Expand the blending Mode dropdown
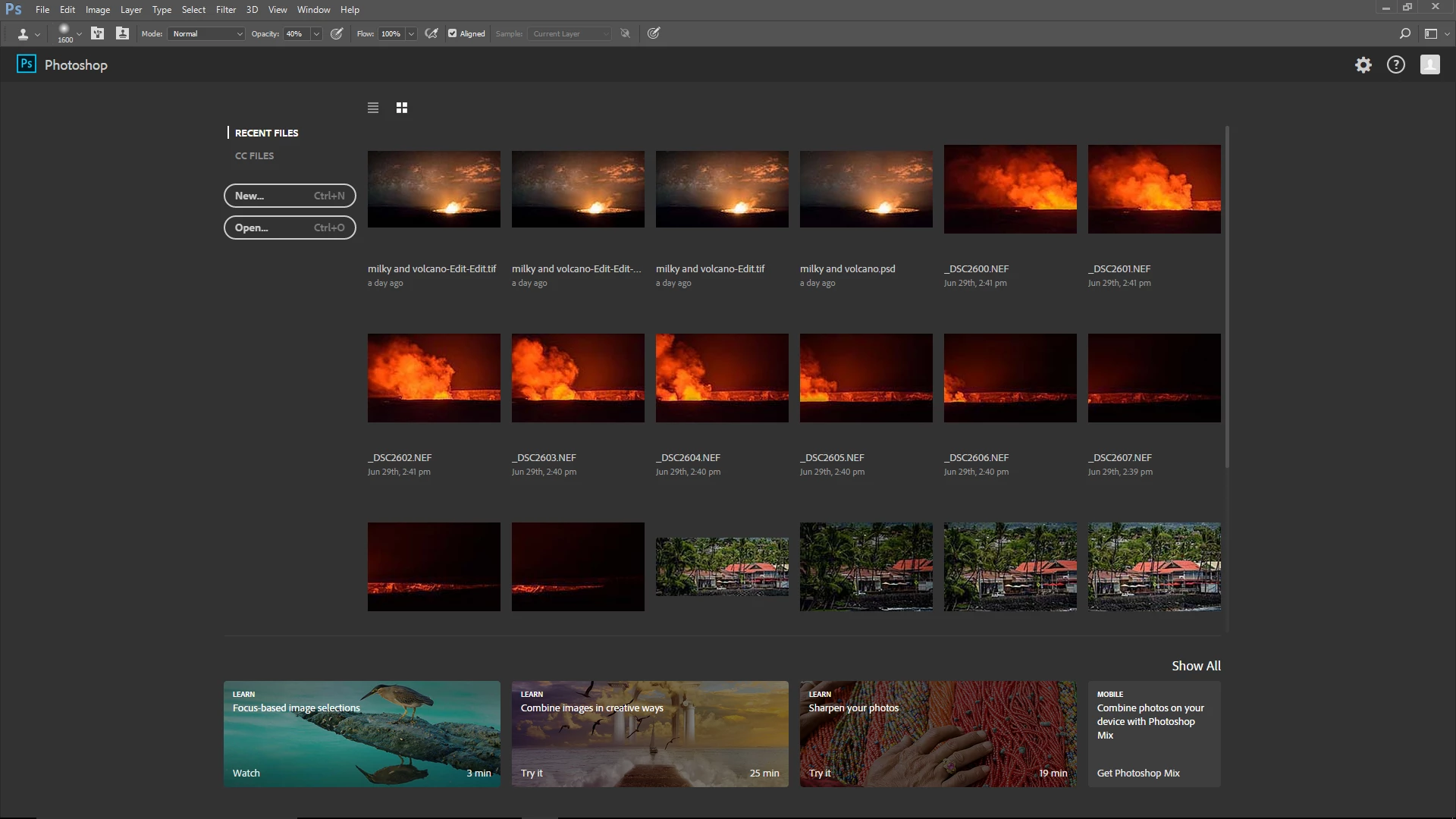This screenshot has height=819, width=1456. click(206, 33)
